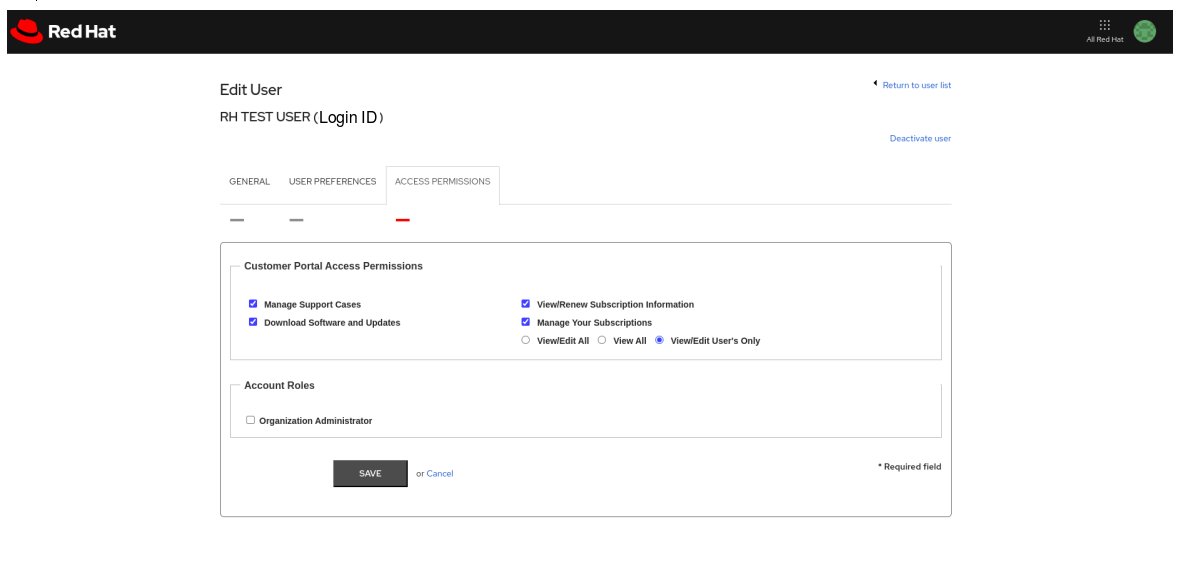Screen dimensions: 1181x574
Task: Select the View/Edit All radio option
Action: 526,340
